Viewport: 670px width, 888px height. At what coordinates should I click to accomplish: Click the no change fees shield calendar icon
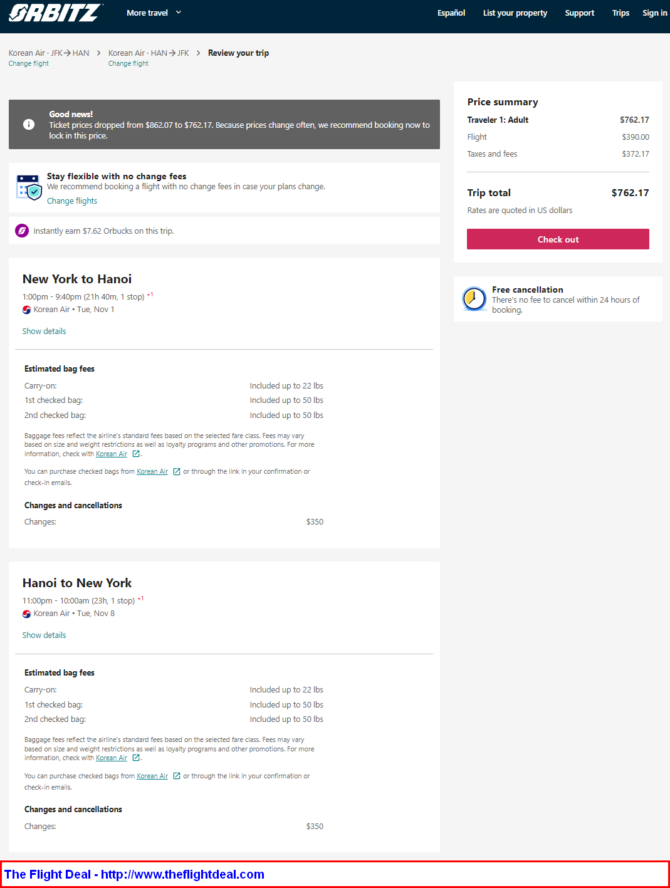click(28, 187)
